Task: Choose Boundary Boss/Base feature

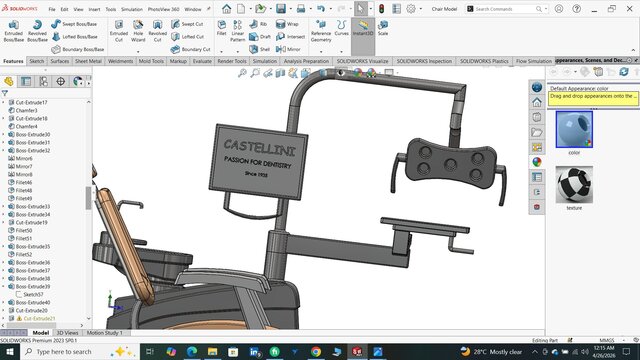Action: click(x=78, y=49)
